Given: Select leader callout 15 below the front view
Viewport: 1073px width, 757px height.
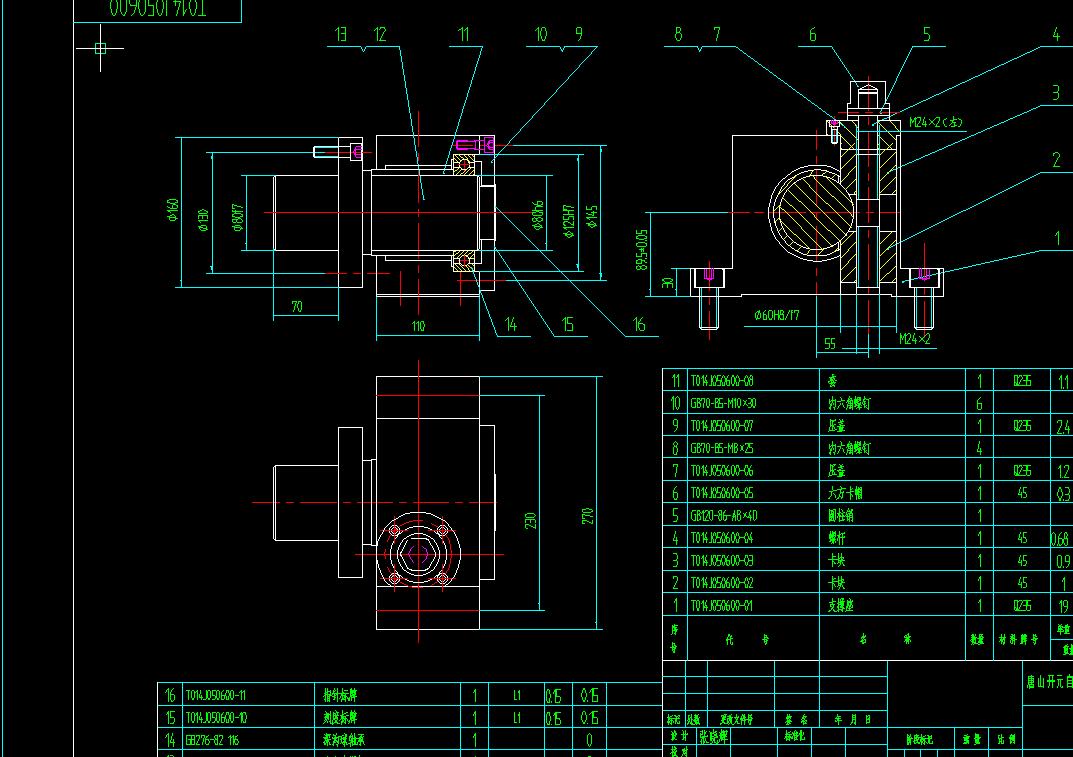Looking at the screenshot, I should [x=568, y=324].
